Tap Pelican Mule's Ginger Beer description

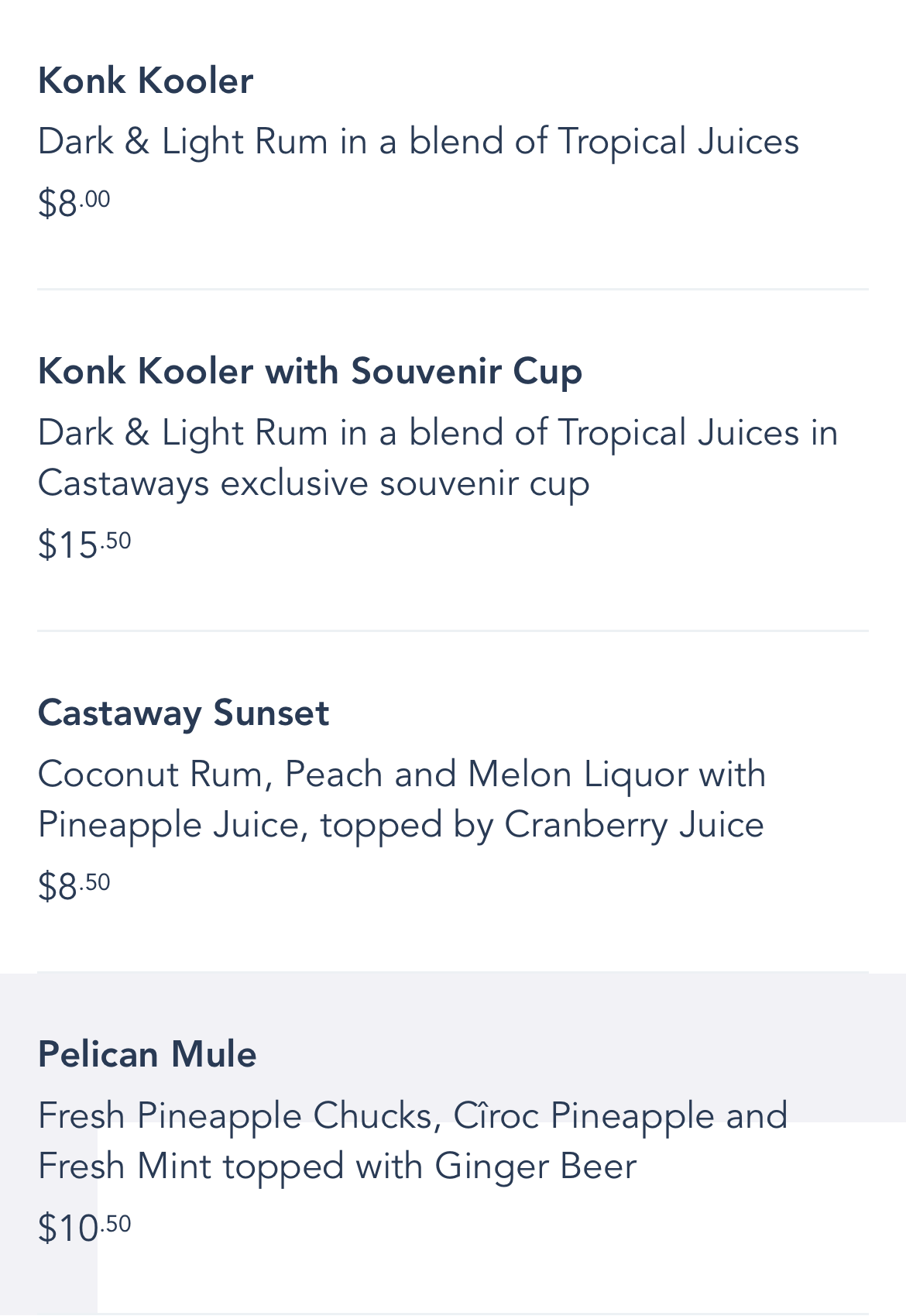coord(414,1141)
